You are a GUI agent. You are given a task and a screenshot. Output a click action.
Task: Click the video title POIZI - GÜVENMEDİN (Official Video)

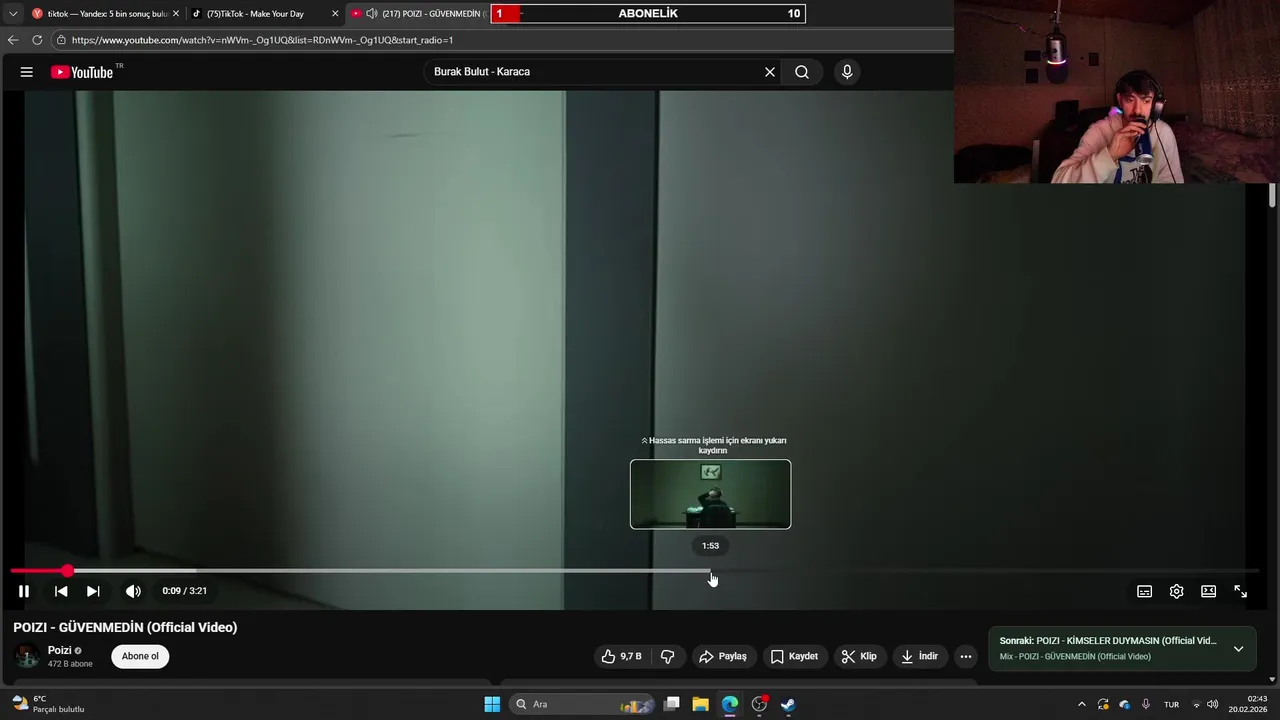125,627
